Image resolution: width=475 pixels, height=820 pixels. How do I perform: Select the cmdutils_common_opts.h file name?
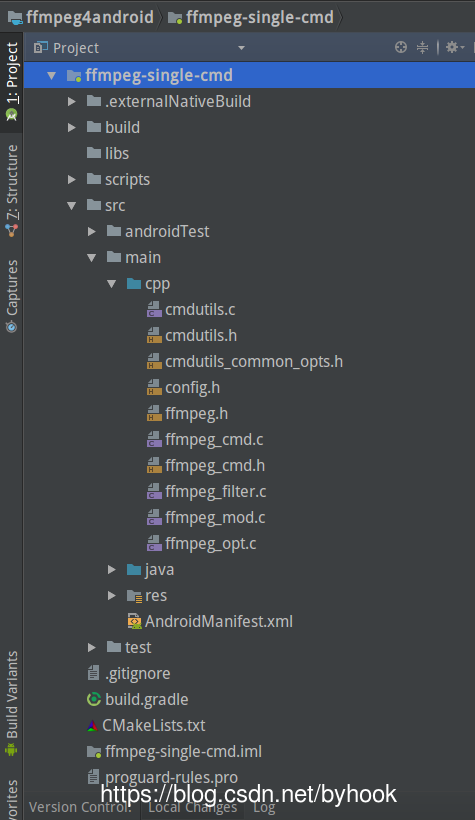[254, 361]
